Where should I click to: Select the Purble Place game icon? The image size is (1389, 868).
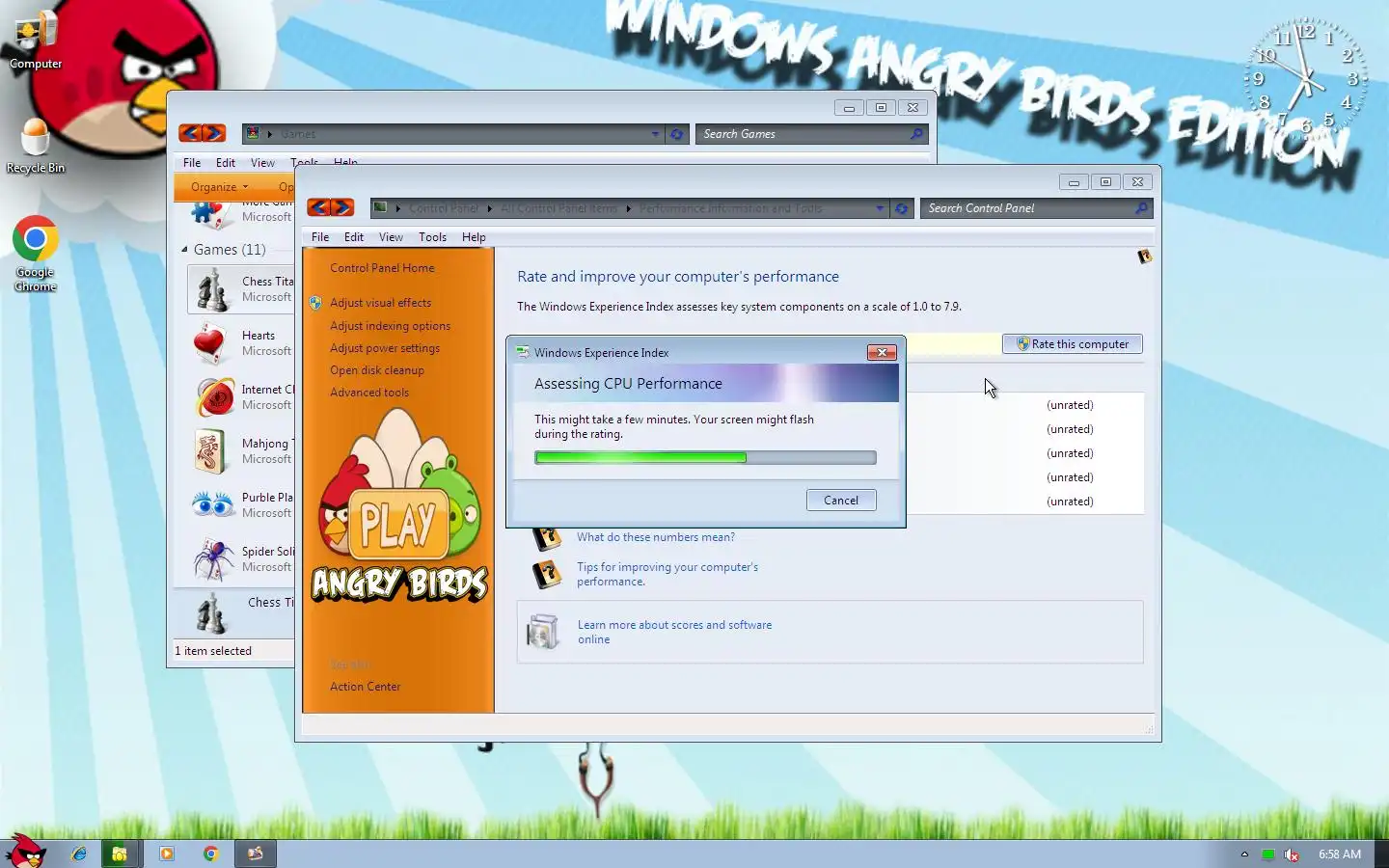pos(213,504)
